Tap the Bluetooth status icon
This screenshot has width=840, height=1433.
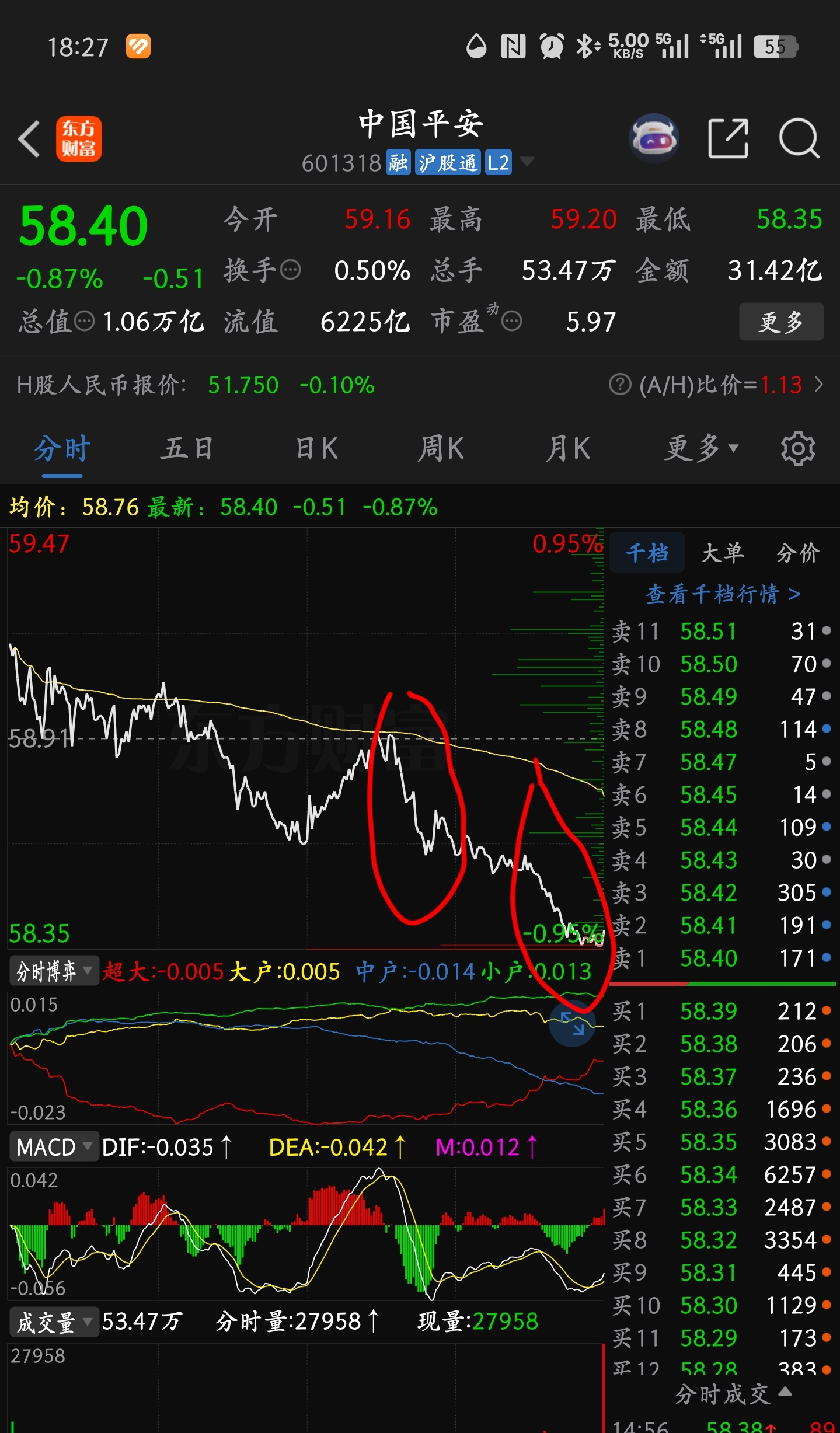coord(588,47)
